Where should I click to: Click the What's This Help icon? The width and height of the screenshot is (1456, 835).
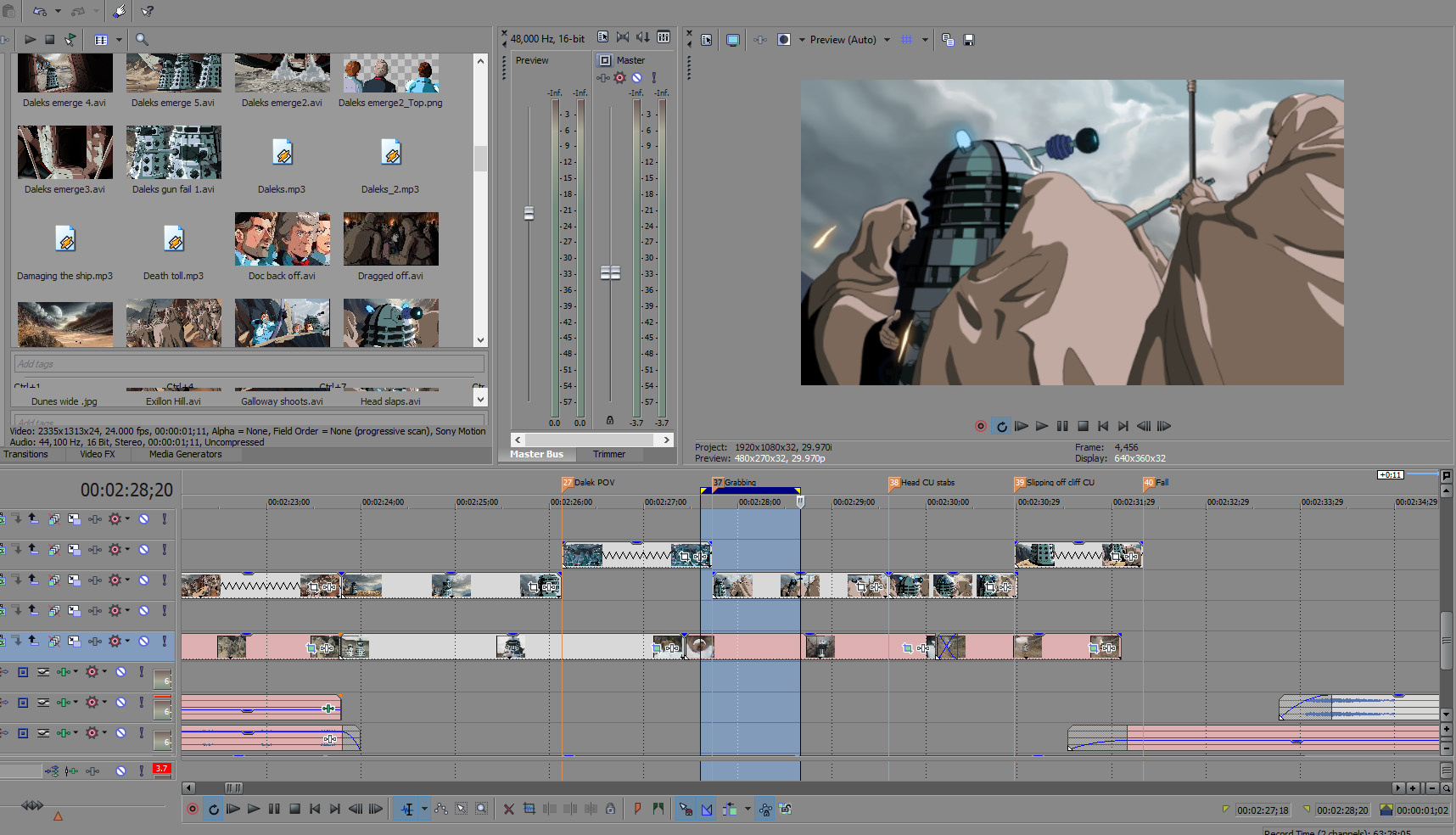tap(147, 11)
